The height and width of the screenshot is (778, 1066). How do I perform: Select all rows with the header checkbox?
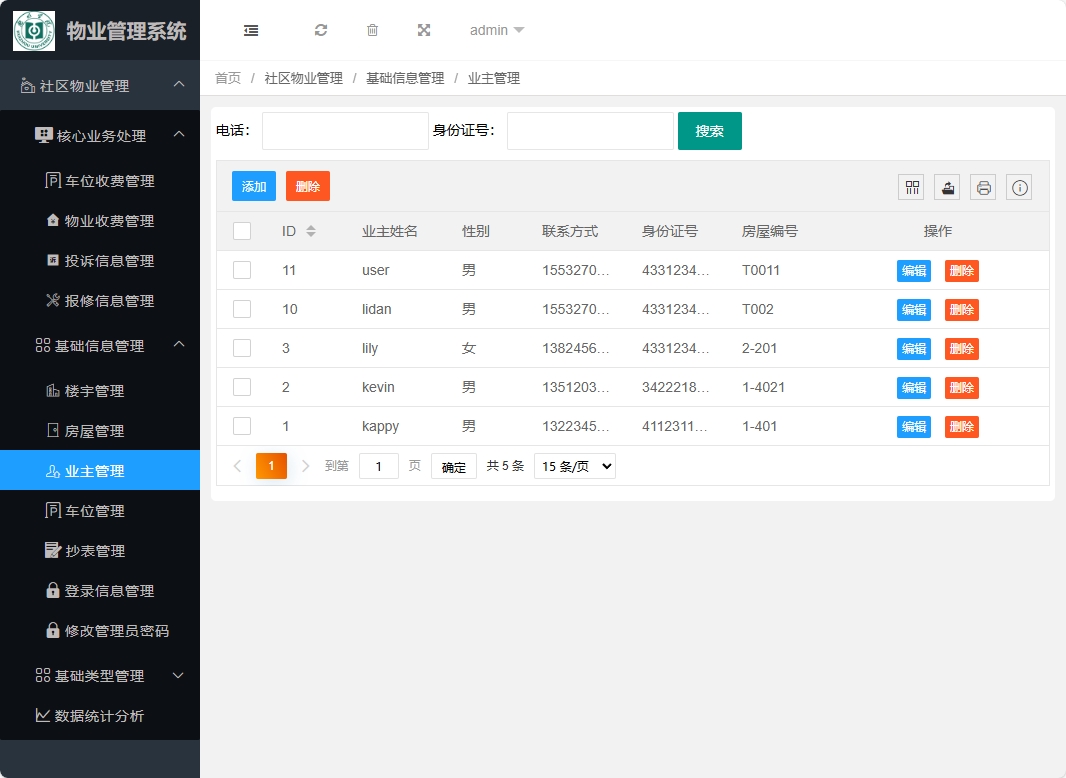[241, 230]
